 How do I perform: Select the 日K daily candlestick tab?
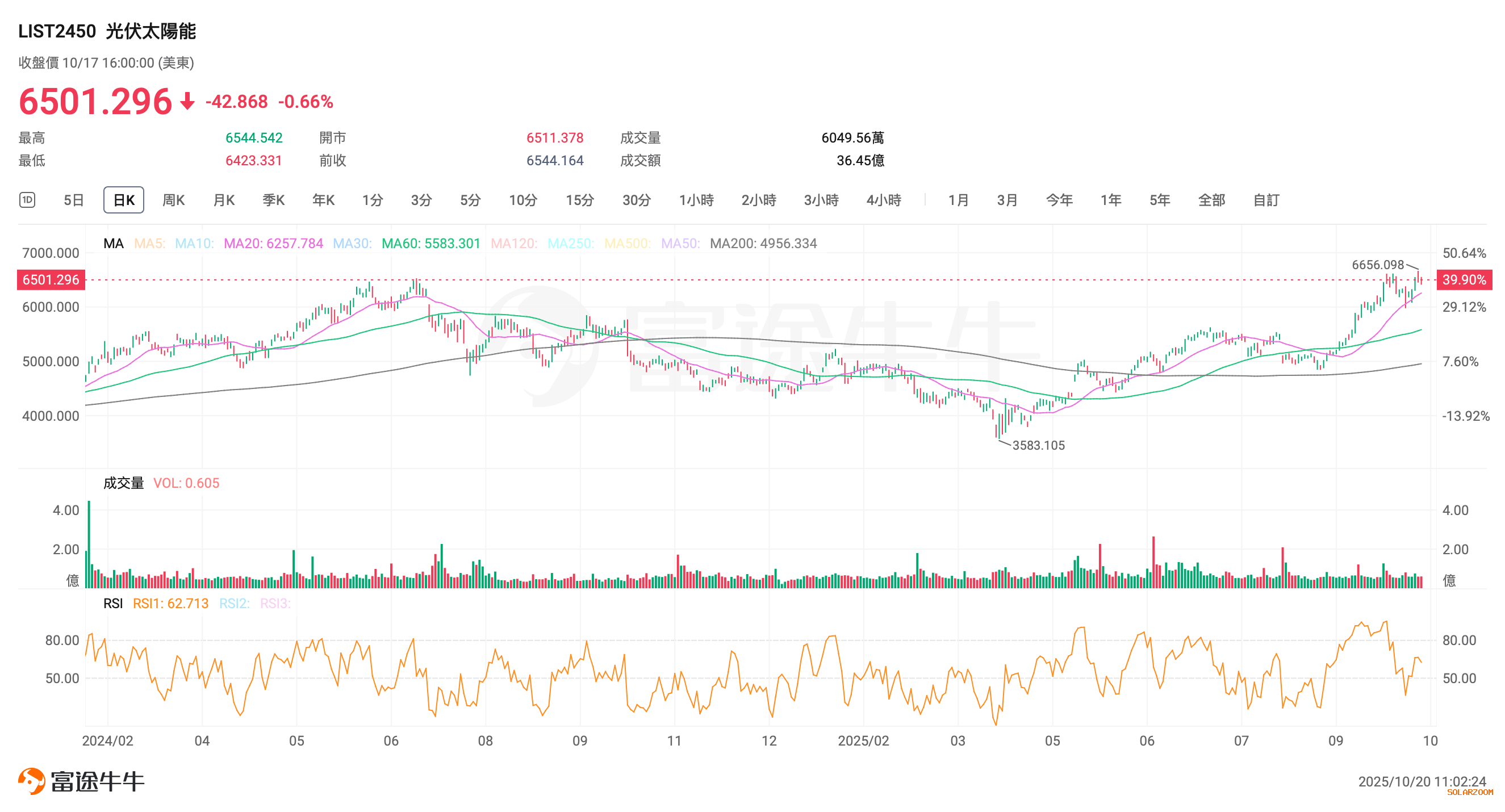[x=123, y=200]
